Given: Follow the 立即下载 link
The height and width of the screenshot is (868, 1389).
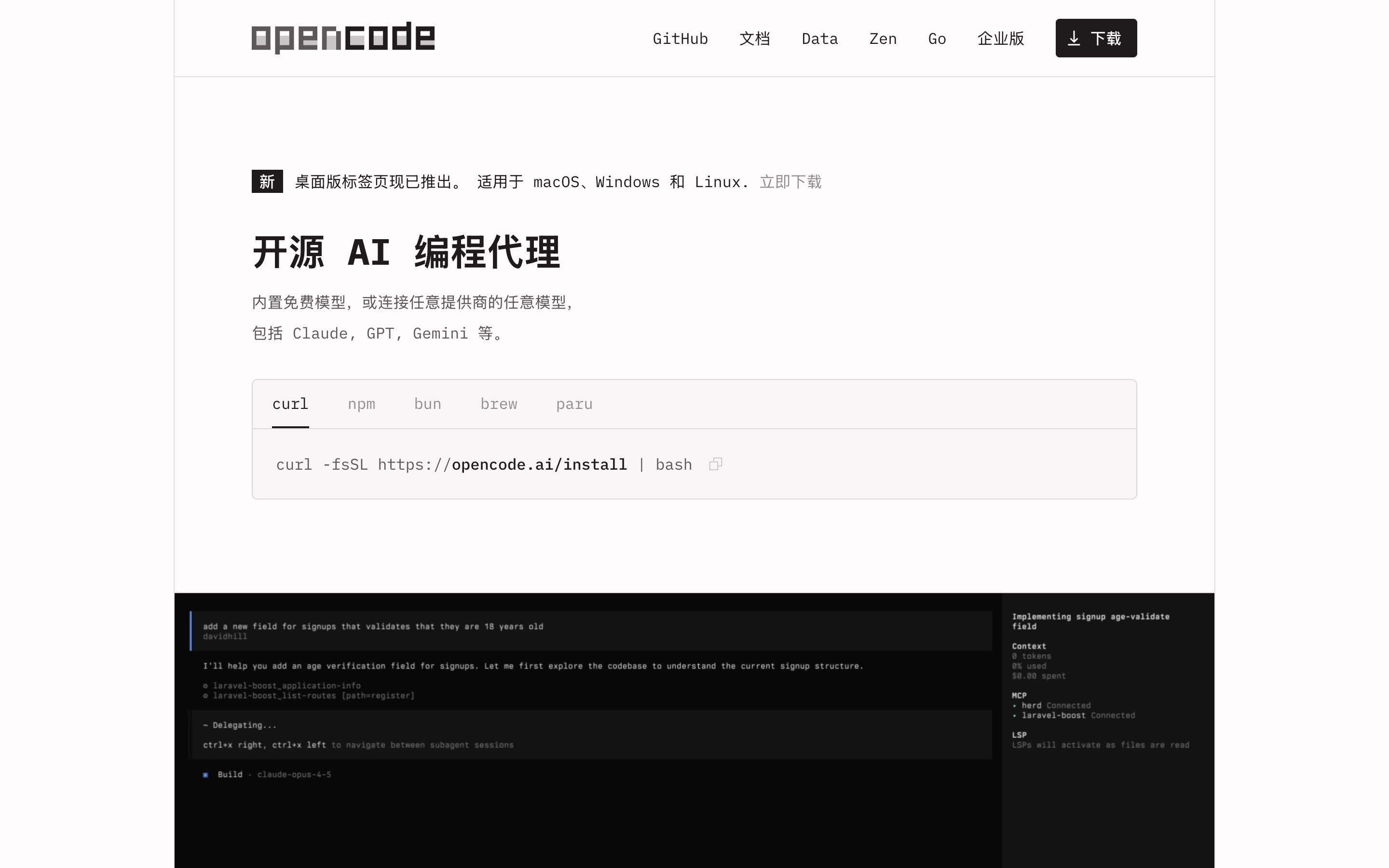Looking at the screenshot, I should [790, 182].
